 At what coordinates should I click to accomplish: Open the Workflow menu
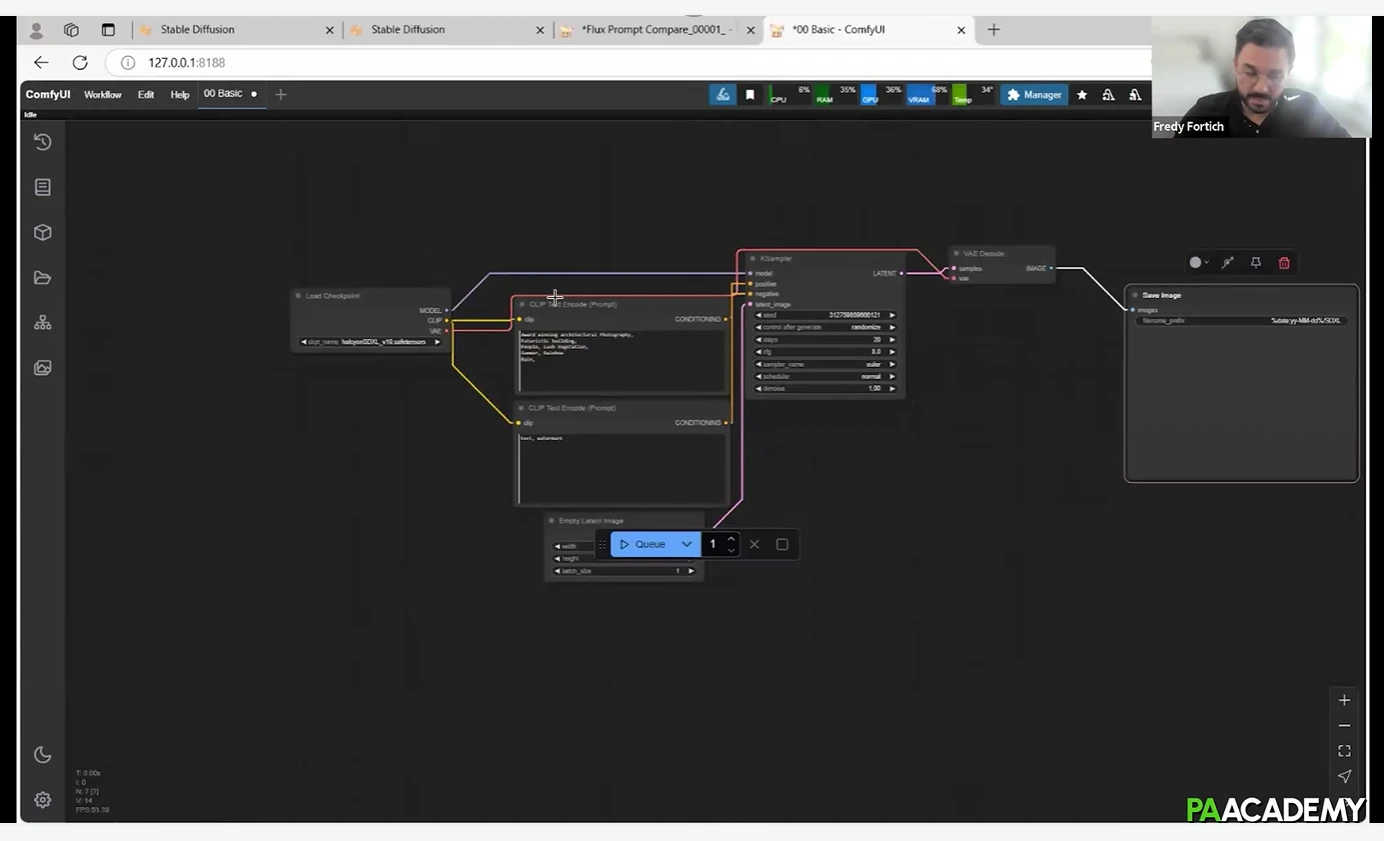(x=102, y=95)
